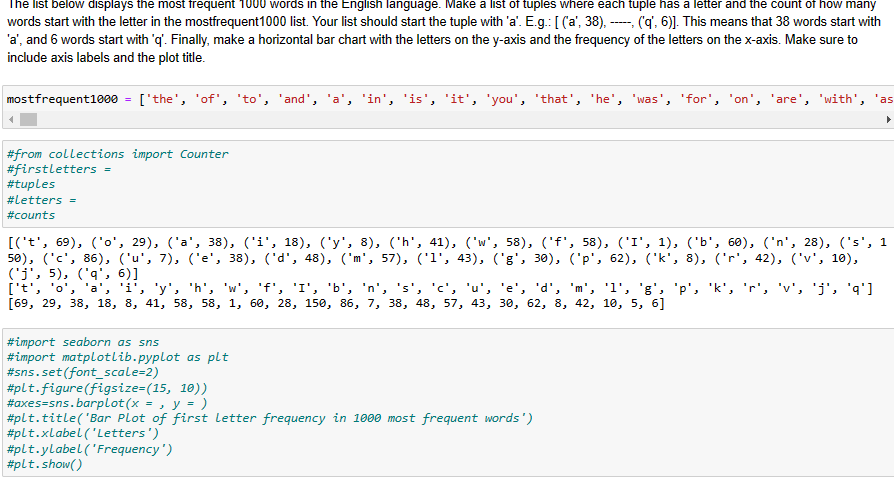This screenshot has height=483, width=894.
Task: Click the '#plt.title' code line
Action: click(270, 419)
